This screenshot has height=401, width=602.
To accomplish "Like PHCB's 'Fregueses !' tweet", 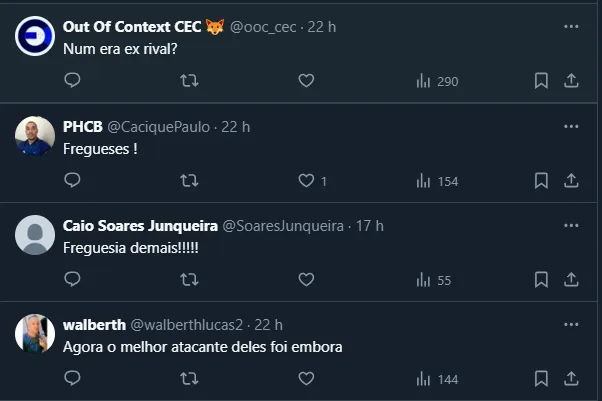I will point(307,181).
